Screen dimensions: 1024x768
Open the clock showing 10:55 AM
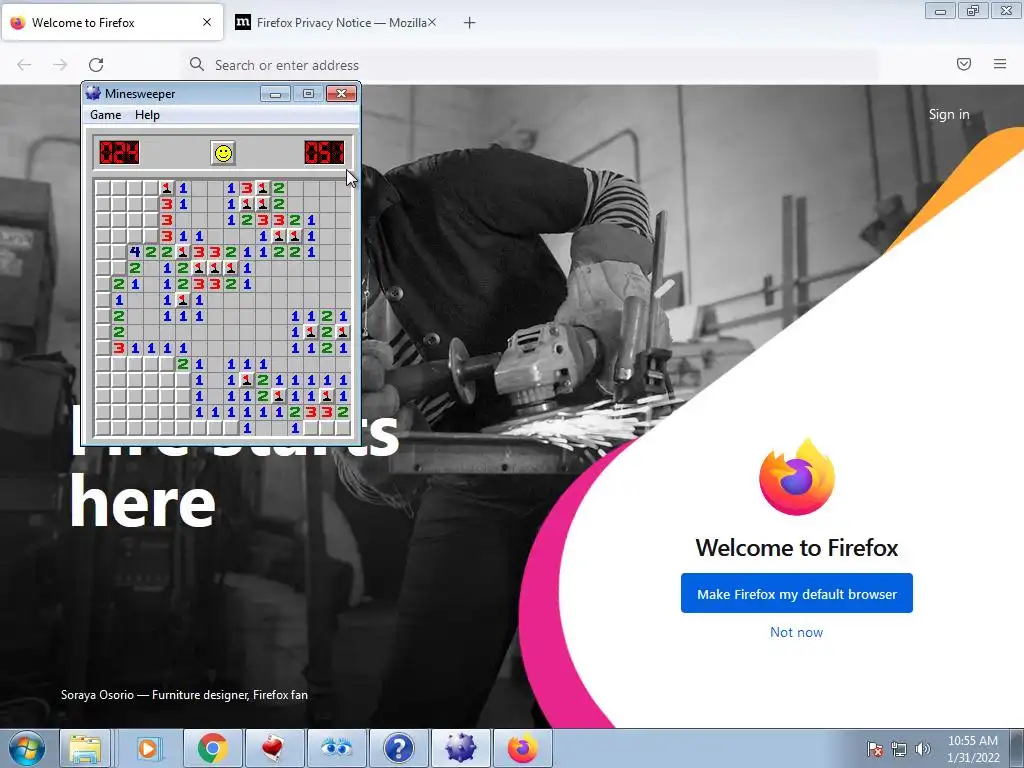[x=973, y=749]
